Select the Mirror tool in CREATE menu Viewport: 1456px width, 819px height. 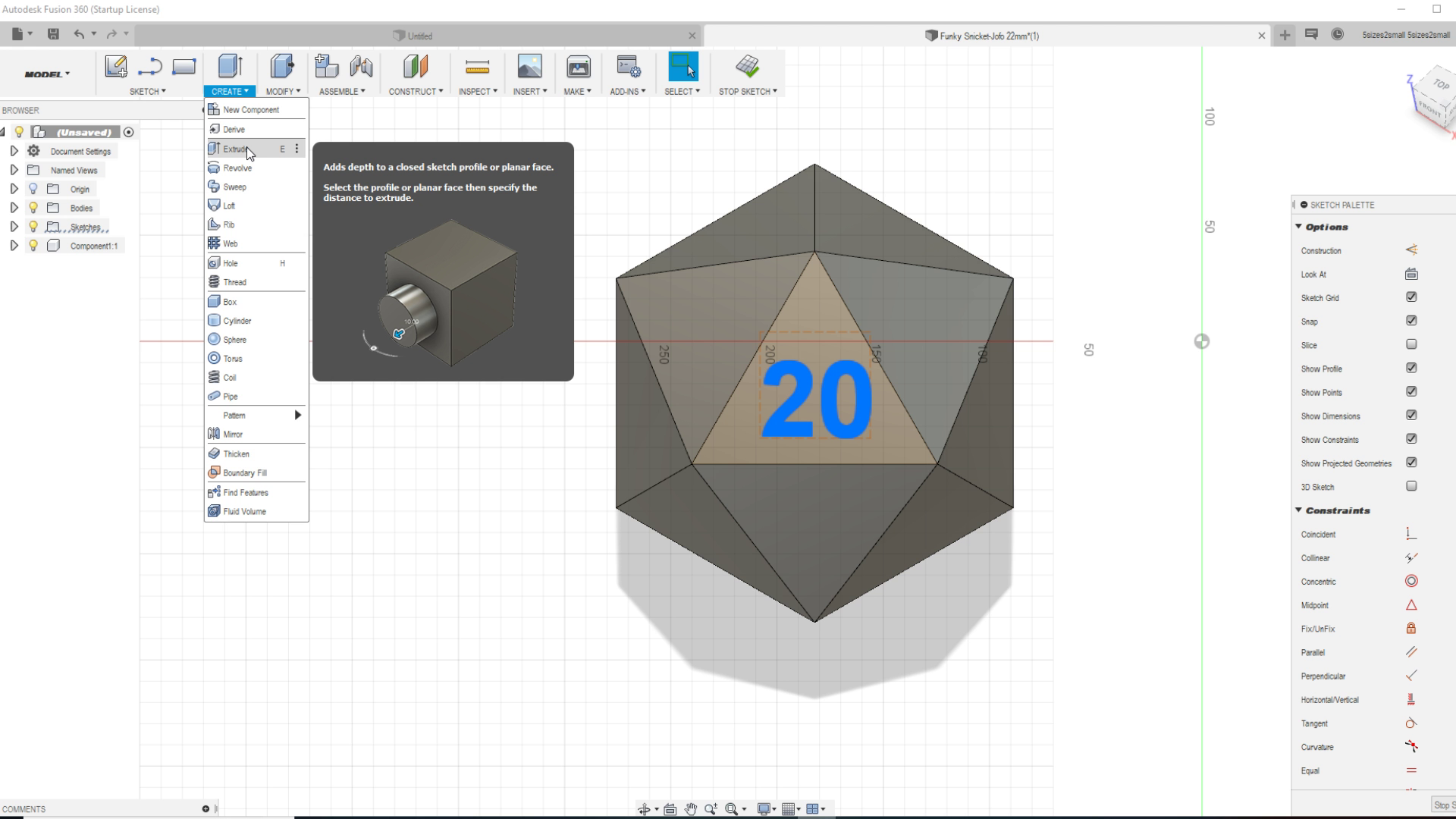tap(233, 434)
